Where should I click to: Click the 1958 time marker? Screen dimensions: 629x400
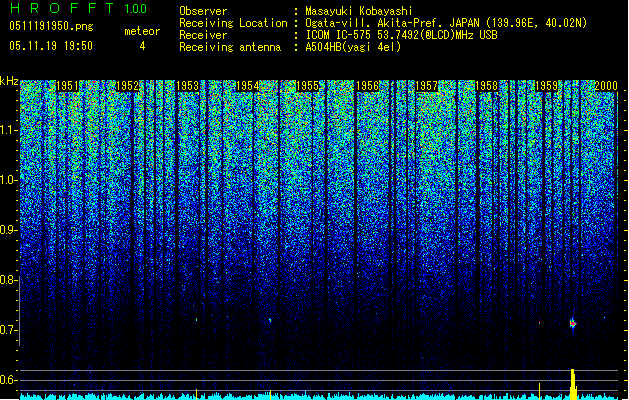click(x=487, y=86)
